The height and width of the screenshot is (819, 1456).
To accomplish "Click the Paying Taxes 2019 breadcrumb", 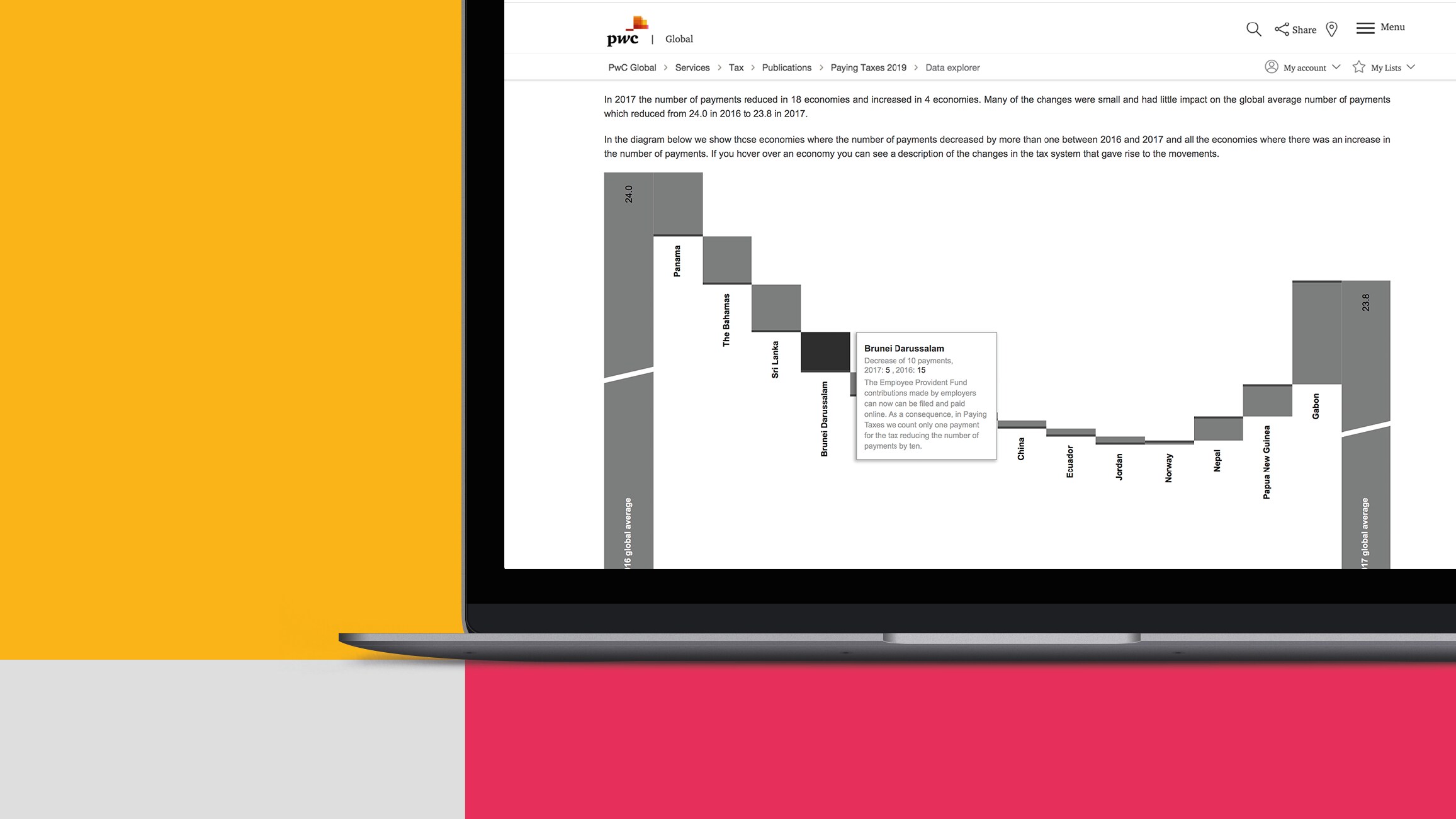I will point(868,67).
